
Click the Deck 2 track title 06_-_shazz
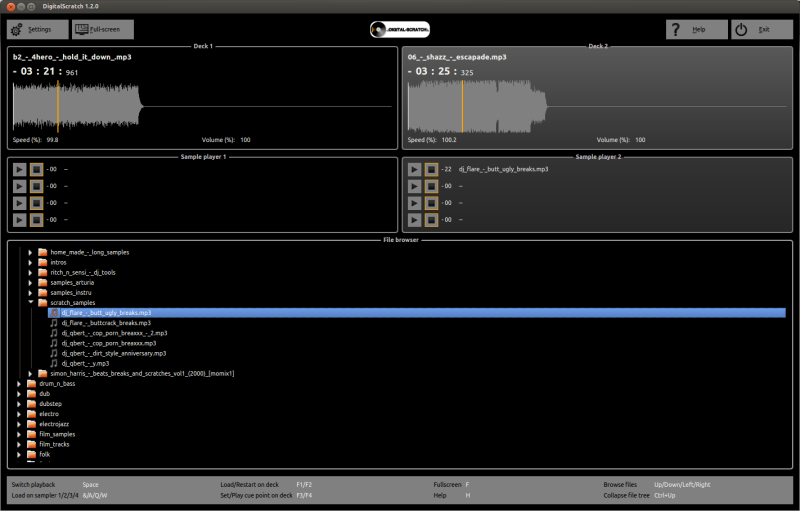[x=457, y=57]
